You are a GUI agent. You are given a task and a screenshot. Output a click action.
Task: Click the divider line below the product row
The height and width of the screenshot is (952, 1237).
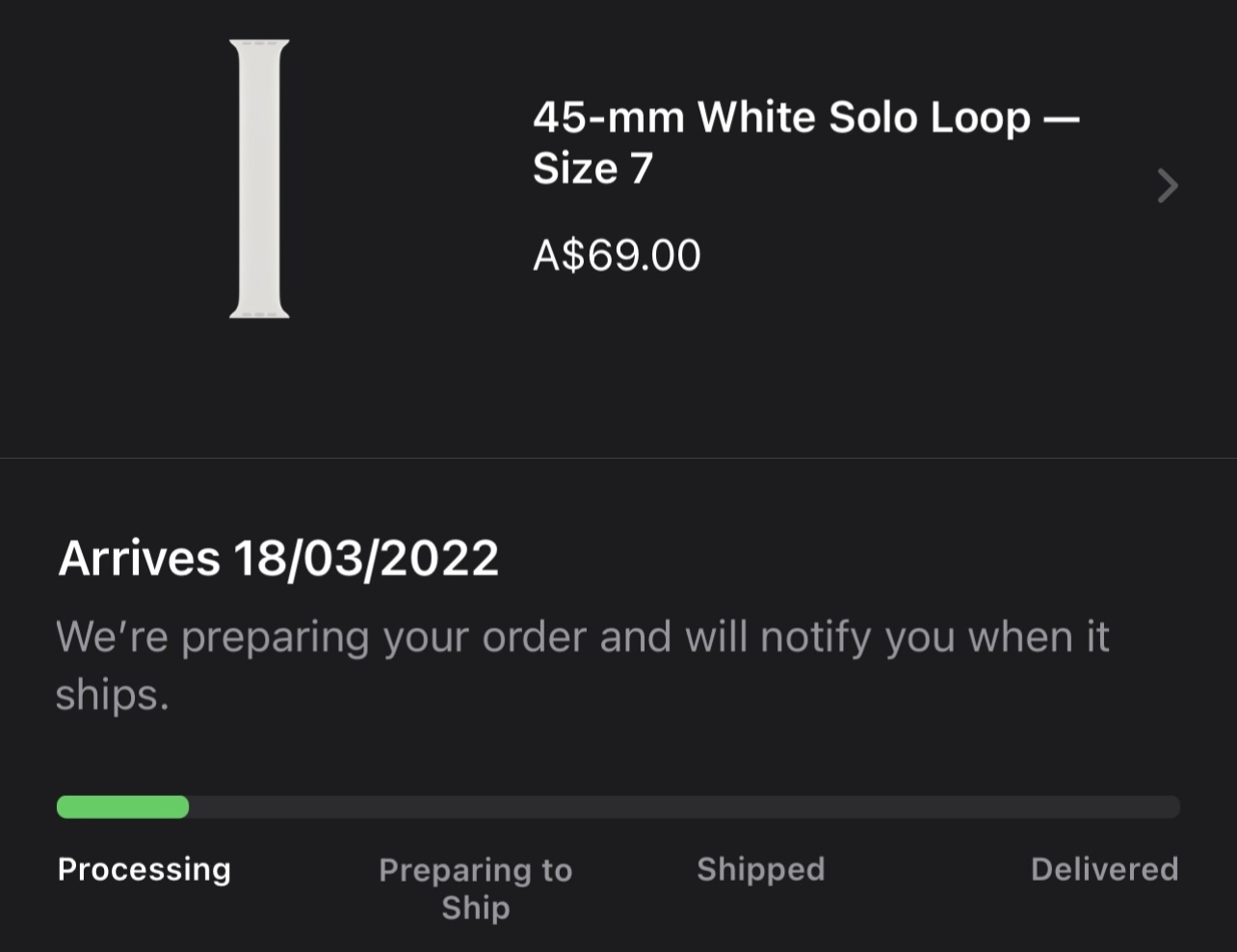point(618,458)
